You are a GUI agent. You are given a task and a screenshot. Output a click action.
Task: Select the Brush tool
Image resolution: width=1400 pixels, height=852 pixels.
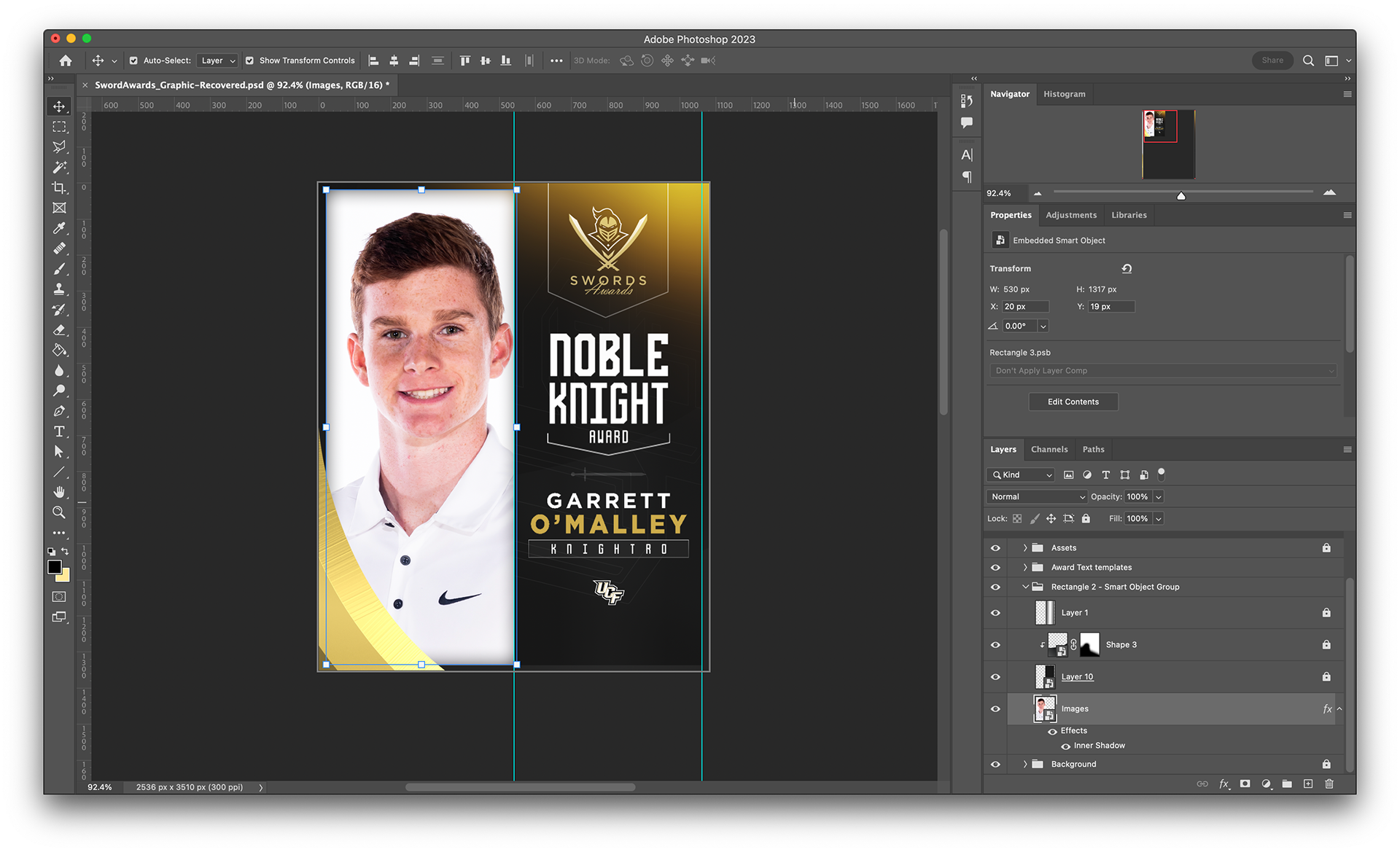coord(59,269)
